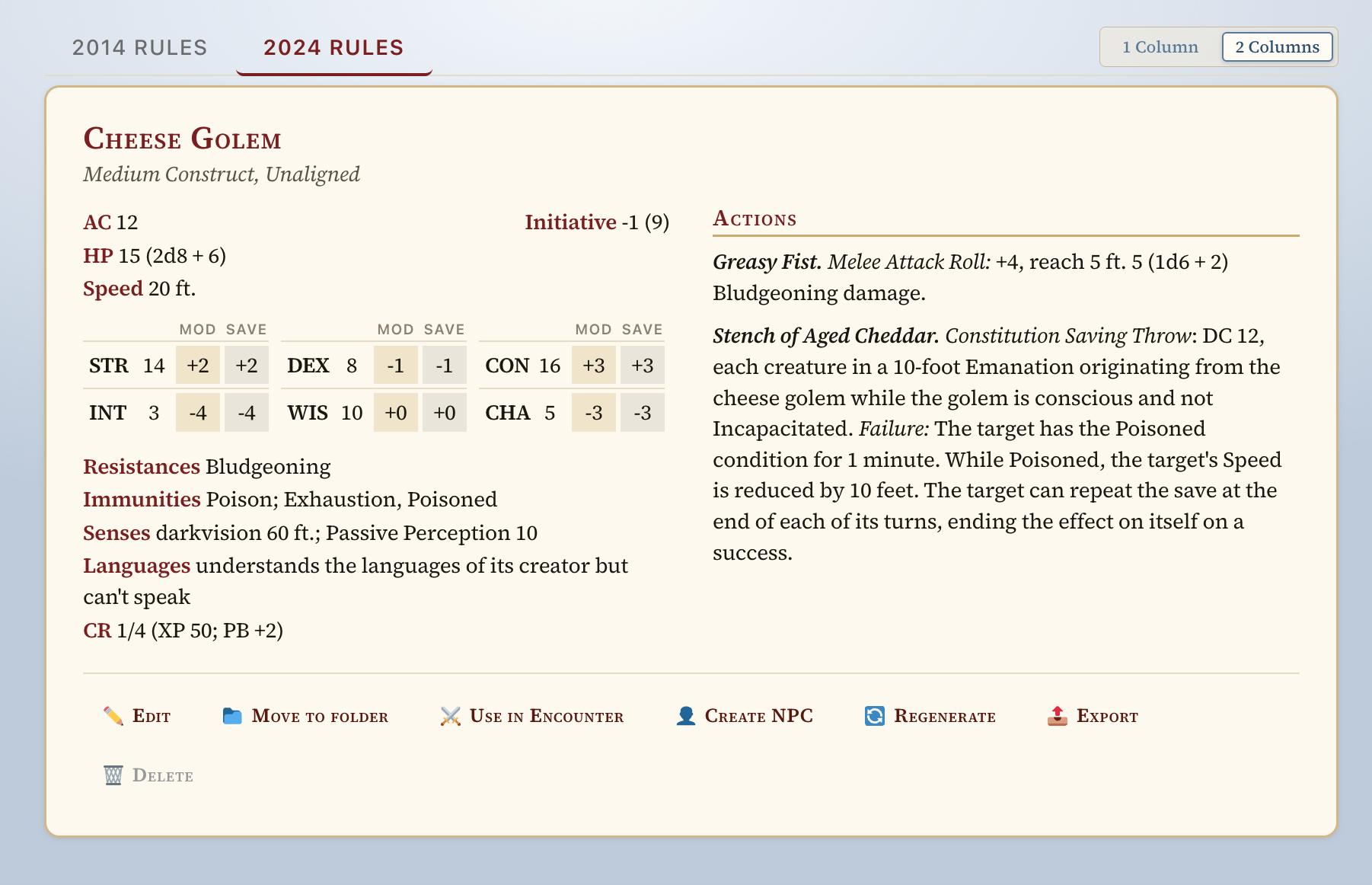Screen dimensions: 1372x885
Task: Click the Immunities line
Action: 290,500
